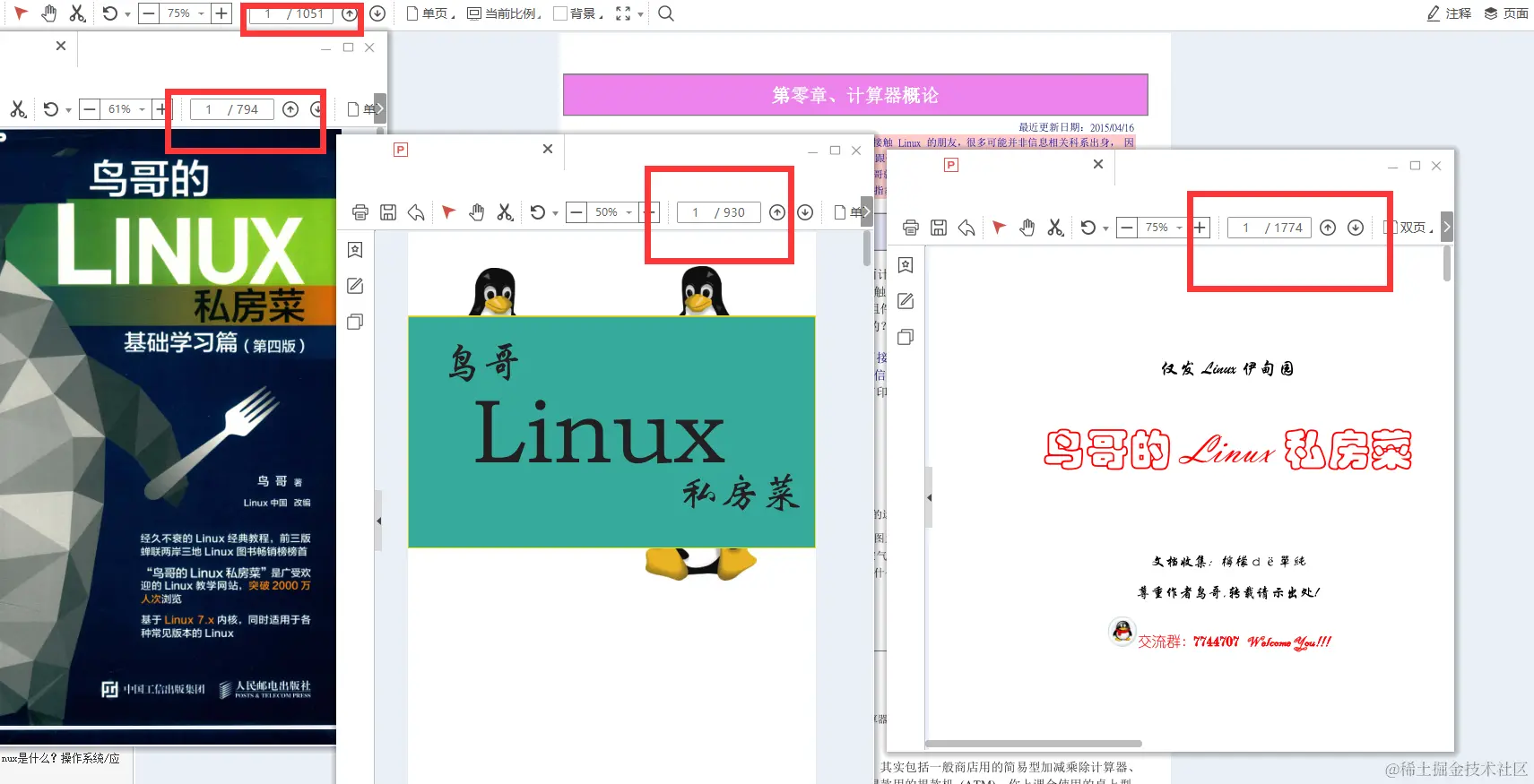The image size is (1534, 784).
Task: Click the vertical scrollbar in the 930-page window
Action: pos(867,248)
